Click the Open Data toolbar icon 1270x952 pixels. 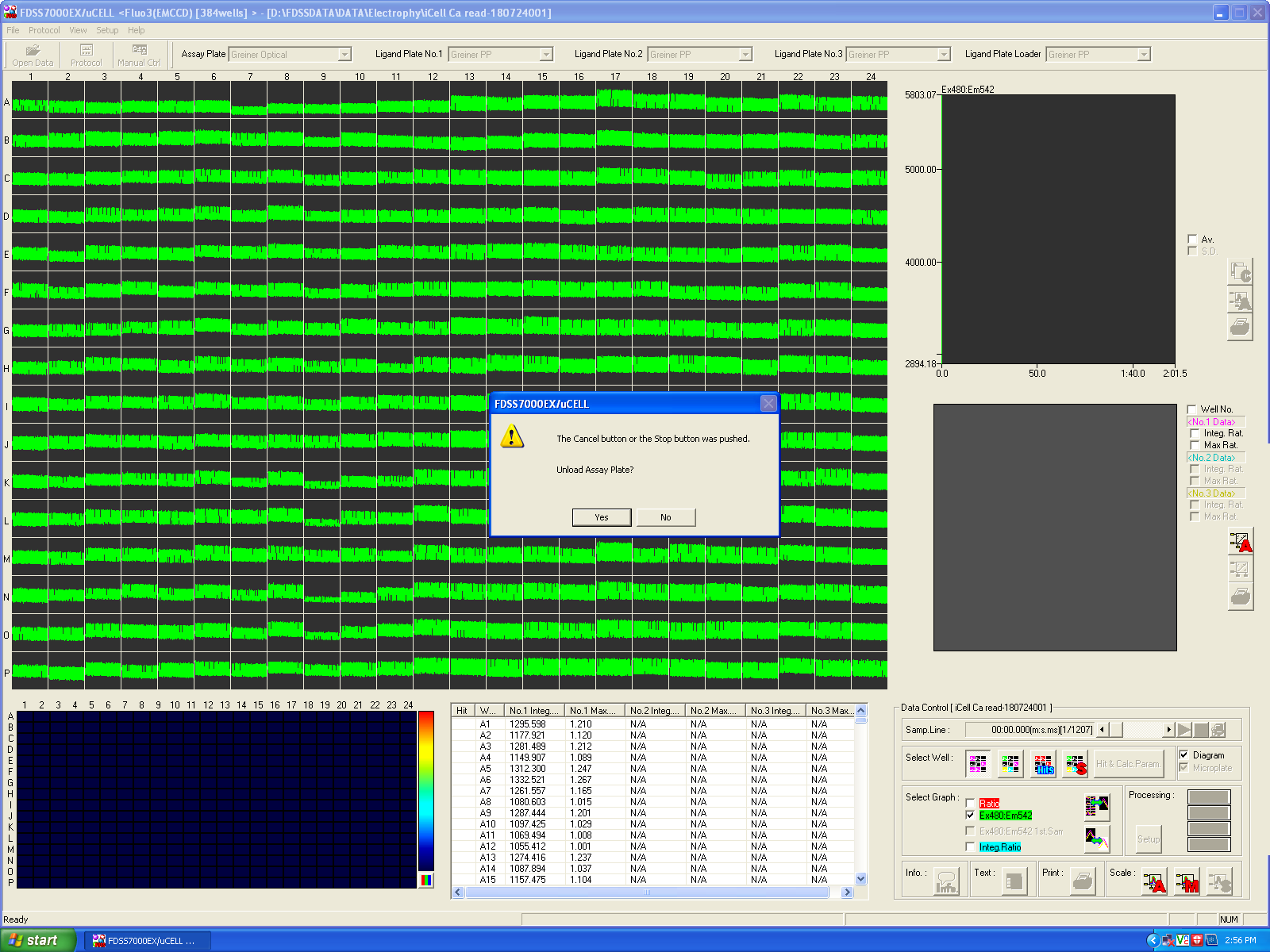click(33, 55)
